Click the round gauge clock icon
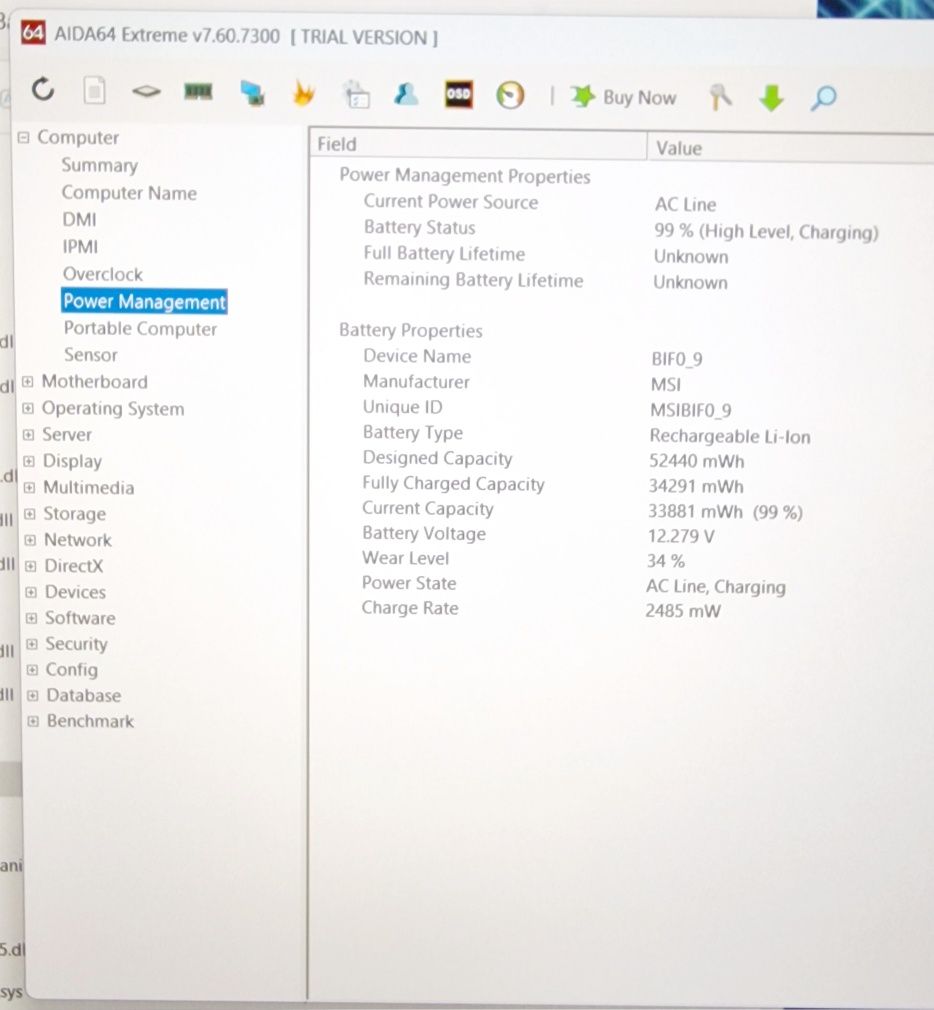Screen dimensions: 934x1010 [510, 96]
